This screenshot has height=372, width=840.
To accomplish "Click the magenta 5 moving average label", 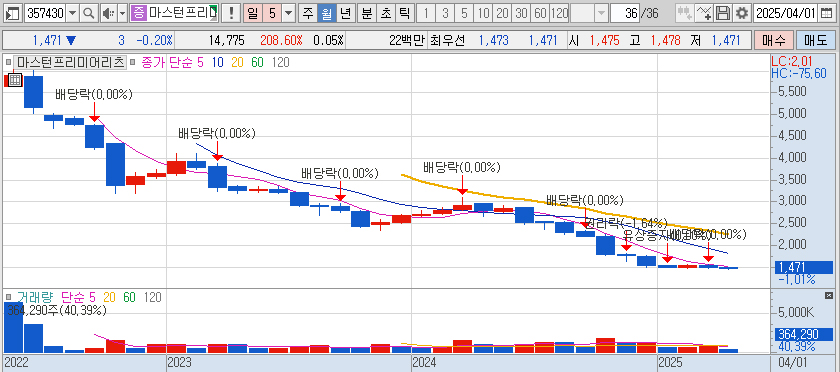I will 200,62.
